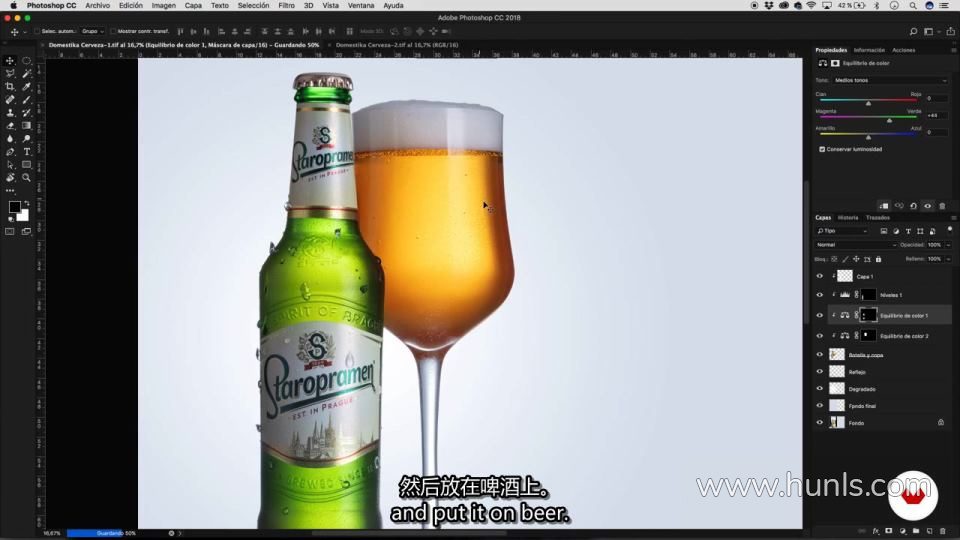Open the Capas panel menu

click(953, 217)
